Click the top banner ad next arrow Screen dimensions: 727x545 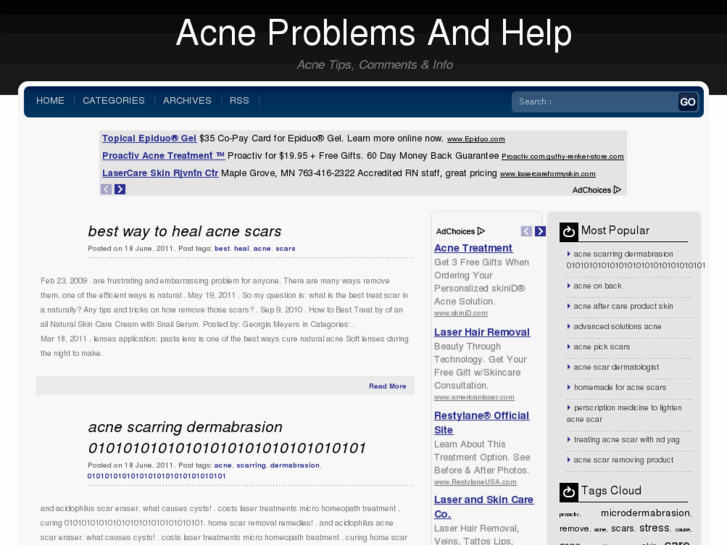click(120, 189)
